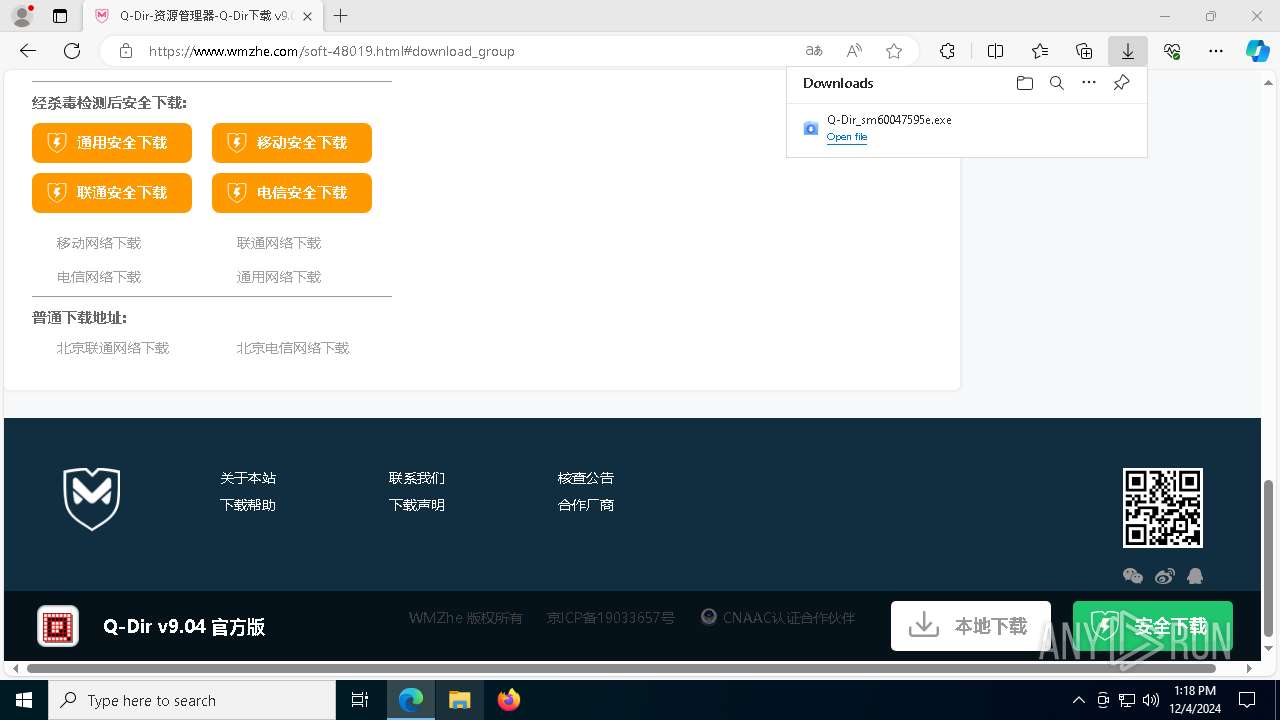Image resolution: width=1280 pixels, height=720 pixels.
Task: Click the Q-Dir exe file icon
Action: coord(811,128)
